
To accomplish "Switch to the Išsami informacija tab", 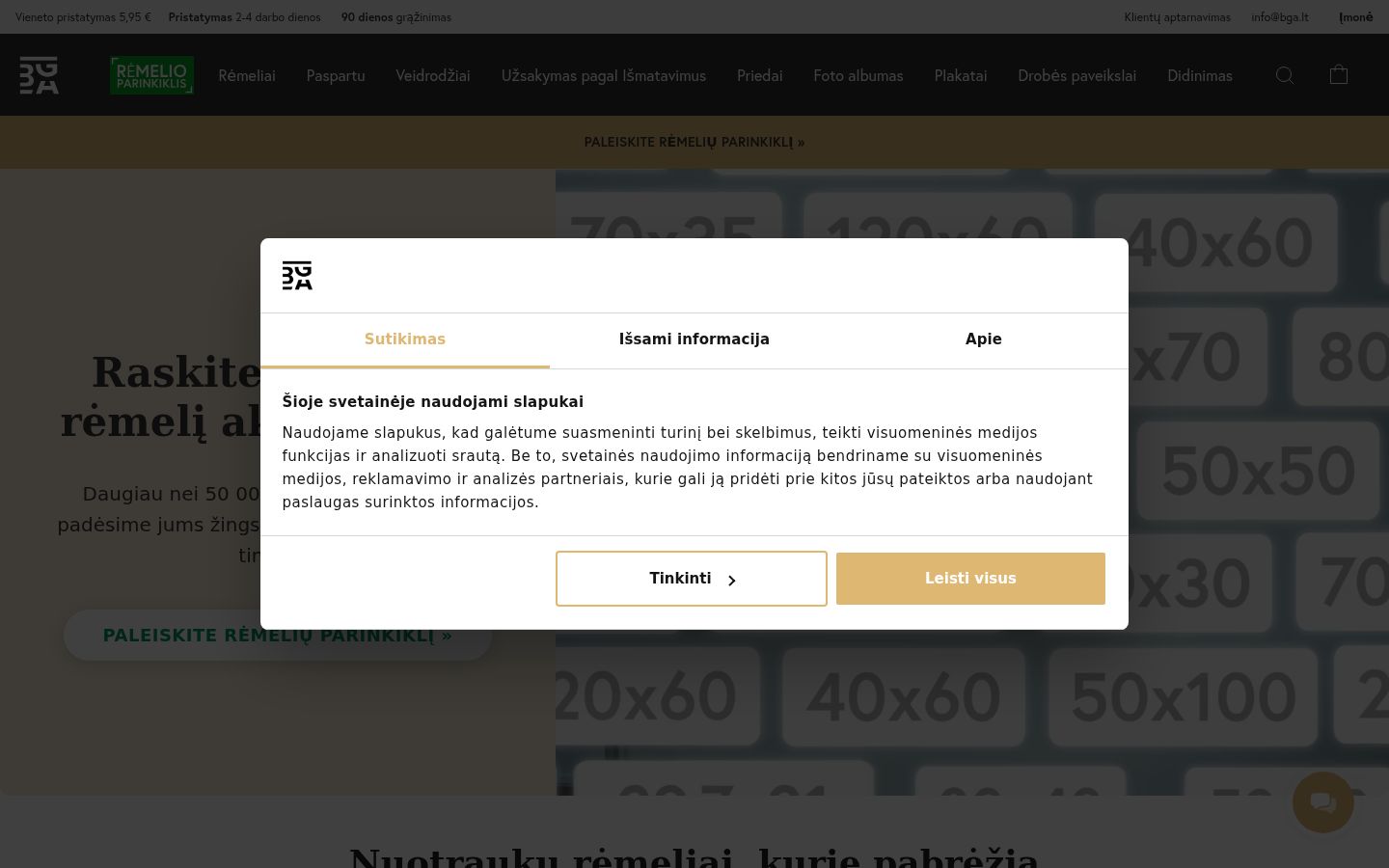I will [x=694, y=339].
